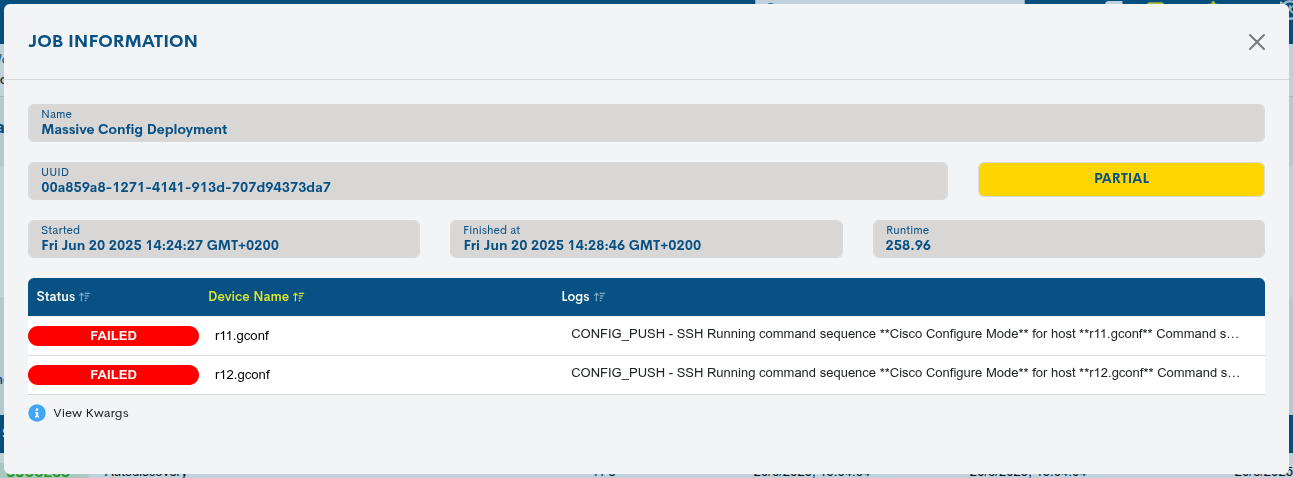Image resolution: width=1293 pixels, height=478 pixels.
Task: Click the Started timestamp field
Action: [224, 239]
